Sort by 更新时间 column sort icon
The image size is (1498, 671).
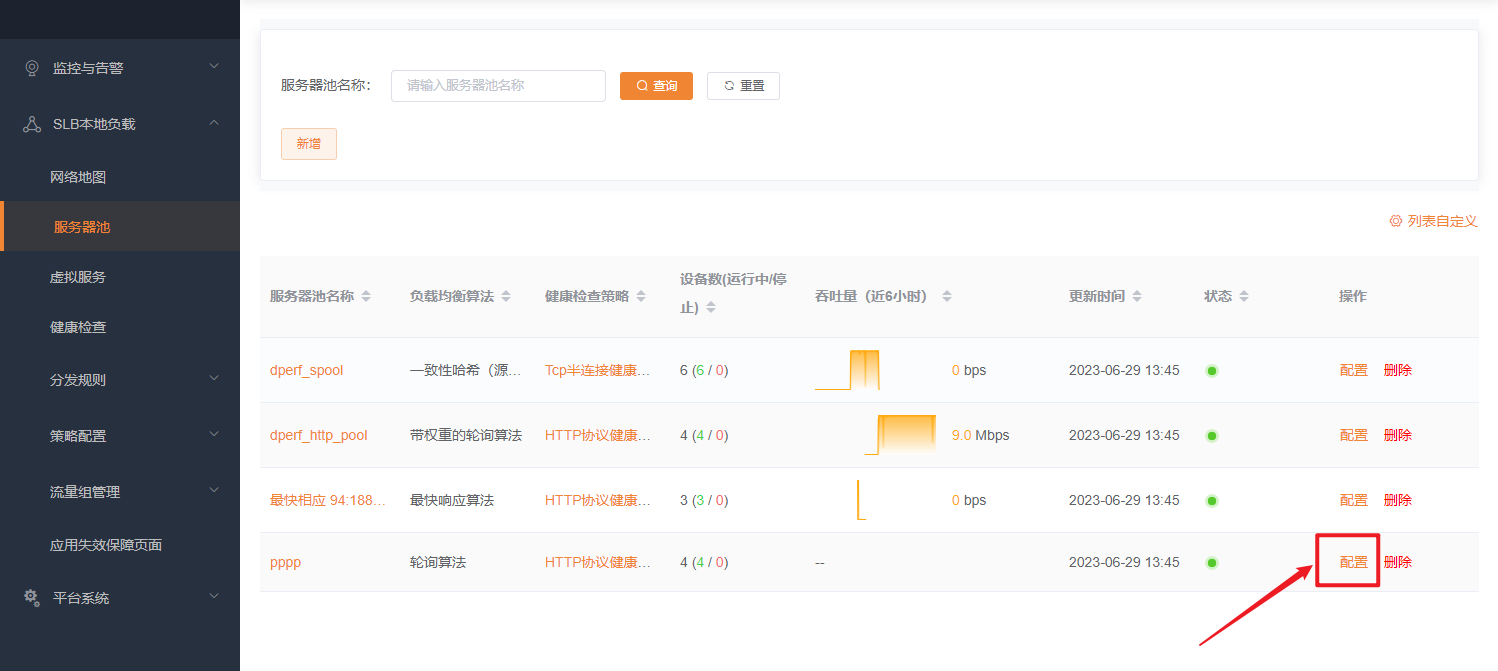coord(1137,297)
